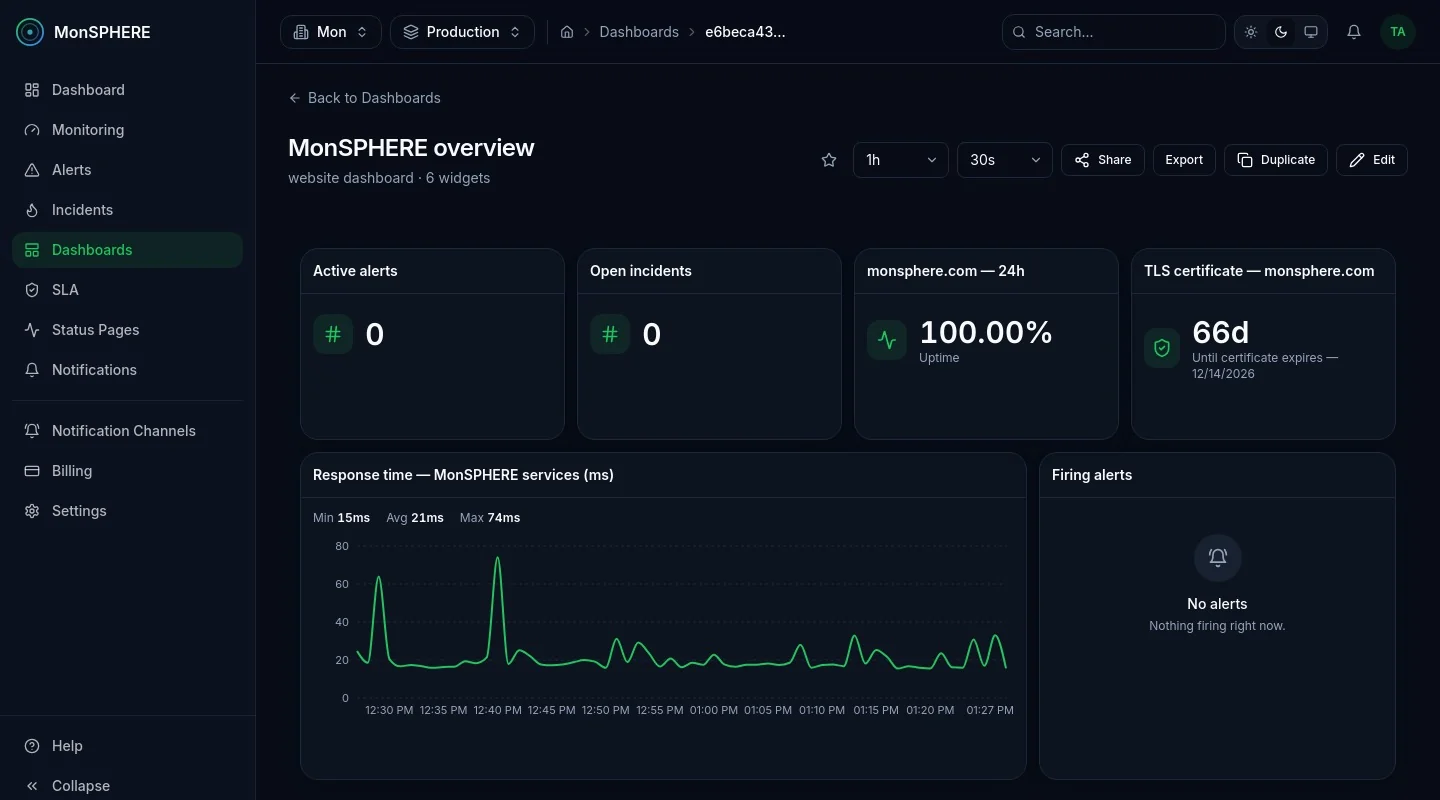Collapse the sidebar

click(127, 786)
